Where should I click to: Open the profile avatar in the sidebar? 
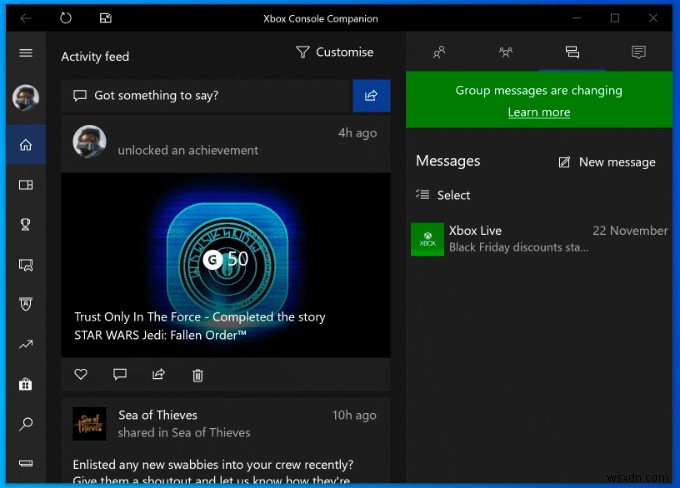(x=26, y=98)
